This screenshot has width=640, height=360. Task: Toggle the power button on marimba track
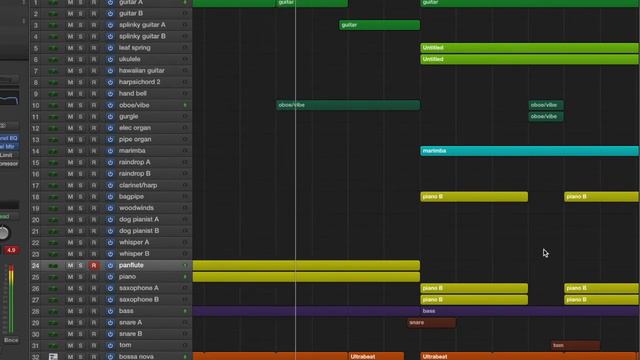pos(110,151)
